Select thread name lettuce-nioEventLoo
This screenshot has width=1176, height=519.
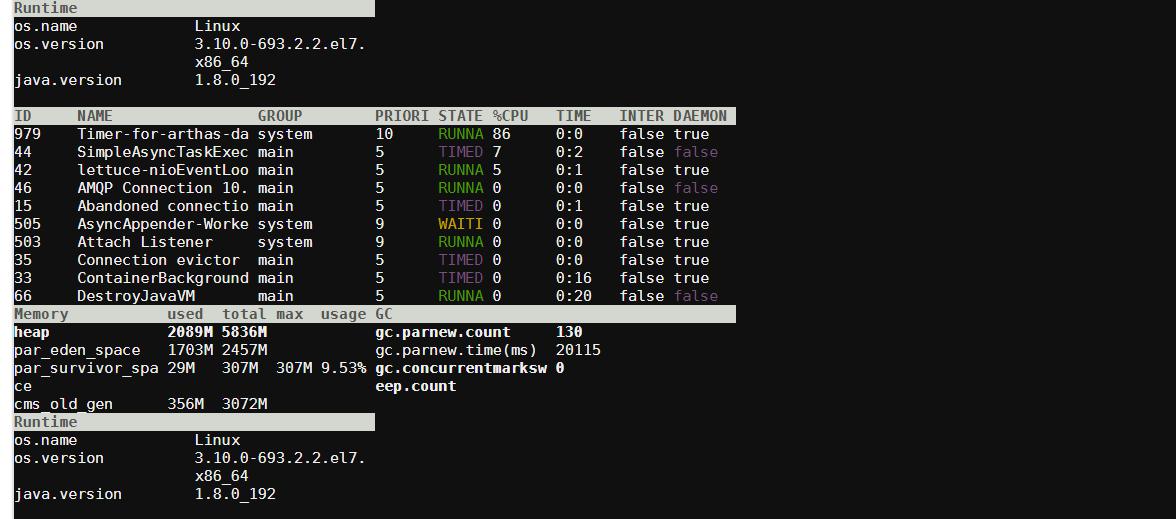[163, 170]
